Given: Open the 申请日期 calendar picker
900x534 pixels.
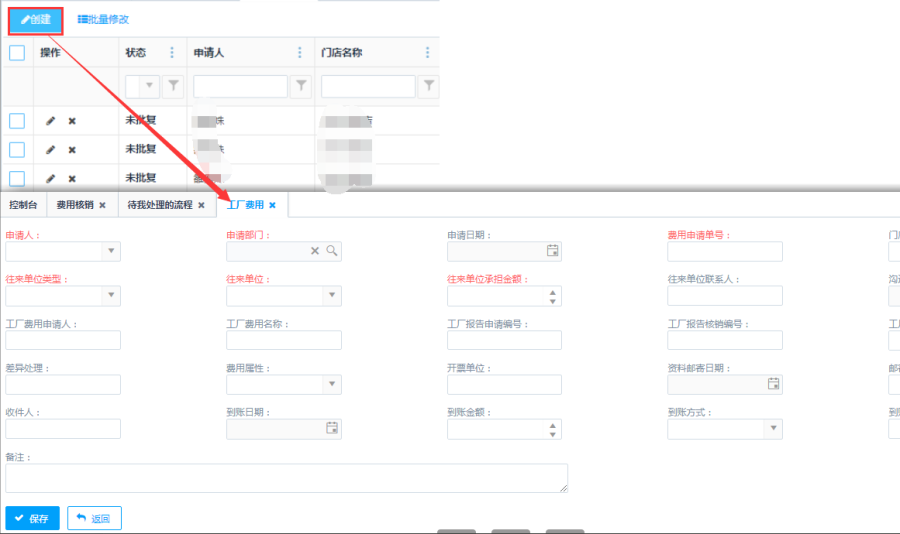Looking at the screenshot, I should point(552,251).
